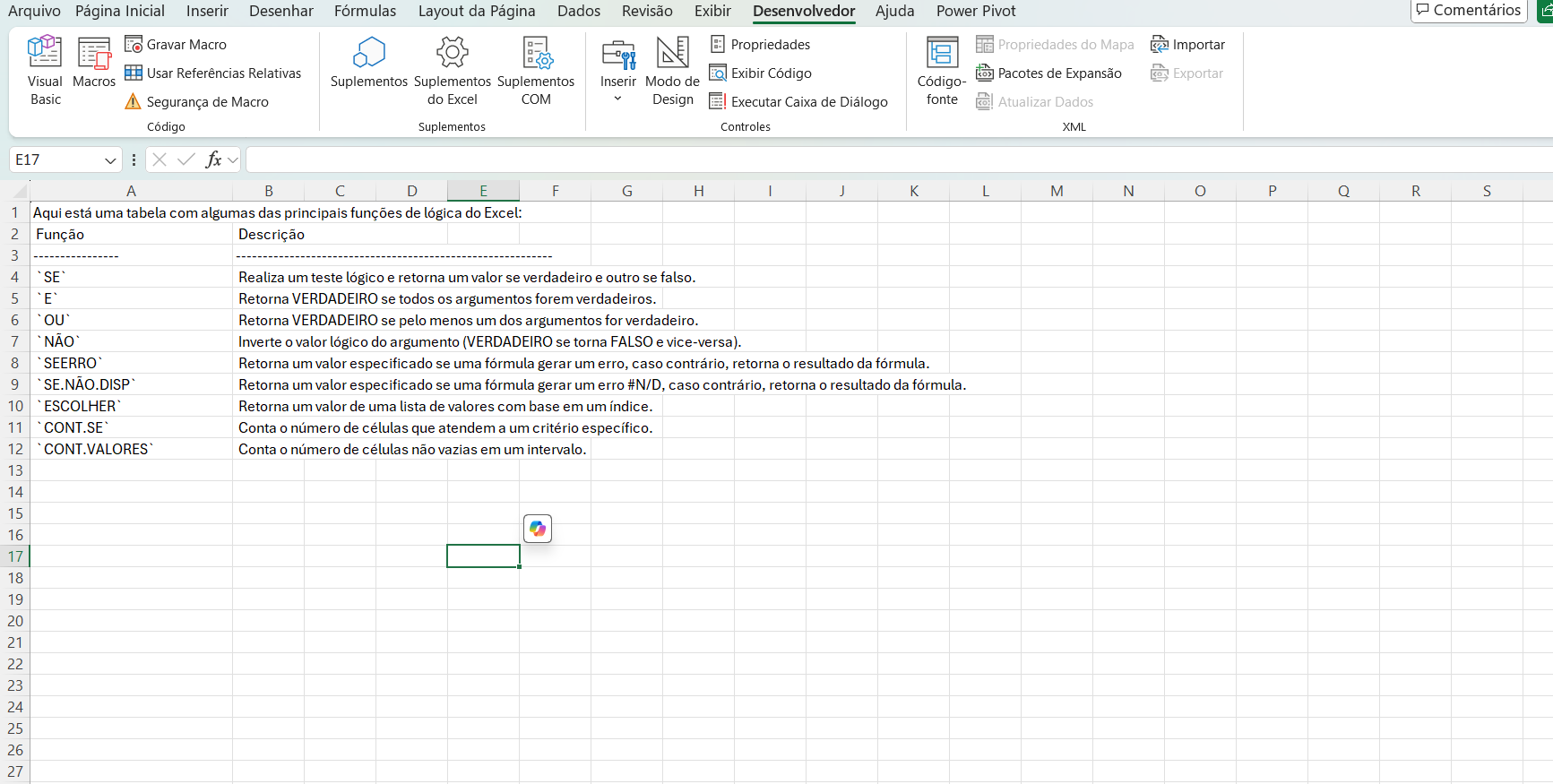This screenshot has height=784, width=1553.
Task: Open the Arquivo menu
Action: click(x=34, y=11)
